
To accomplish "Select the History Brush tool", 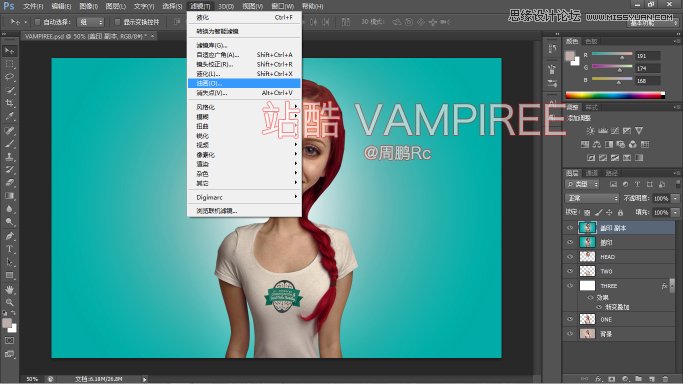I will (x=9, y=170).
